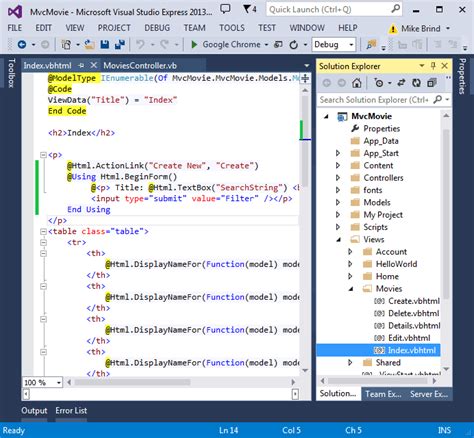
Task: Click the Navigate Backward arrow icon
Action: click(22, 44)
